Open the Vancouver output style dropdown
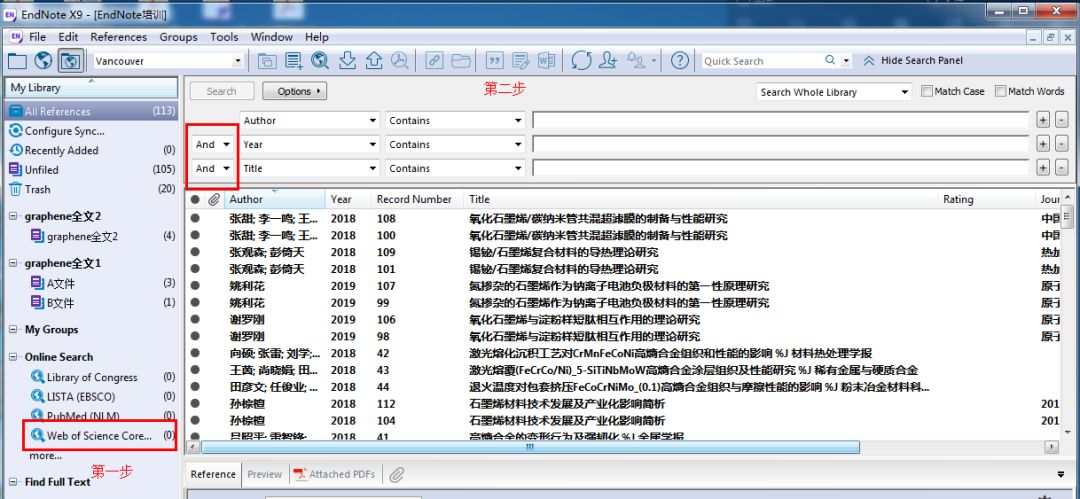 pyautogui.click(x=238, y=61)
